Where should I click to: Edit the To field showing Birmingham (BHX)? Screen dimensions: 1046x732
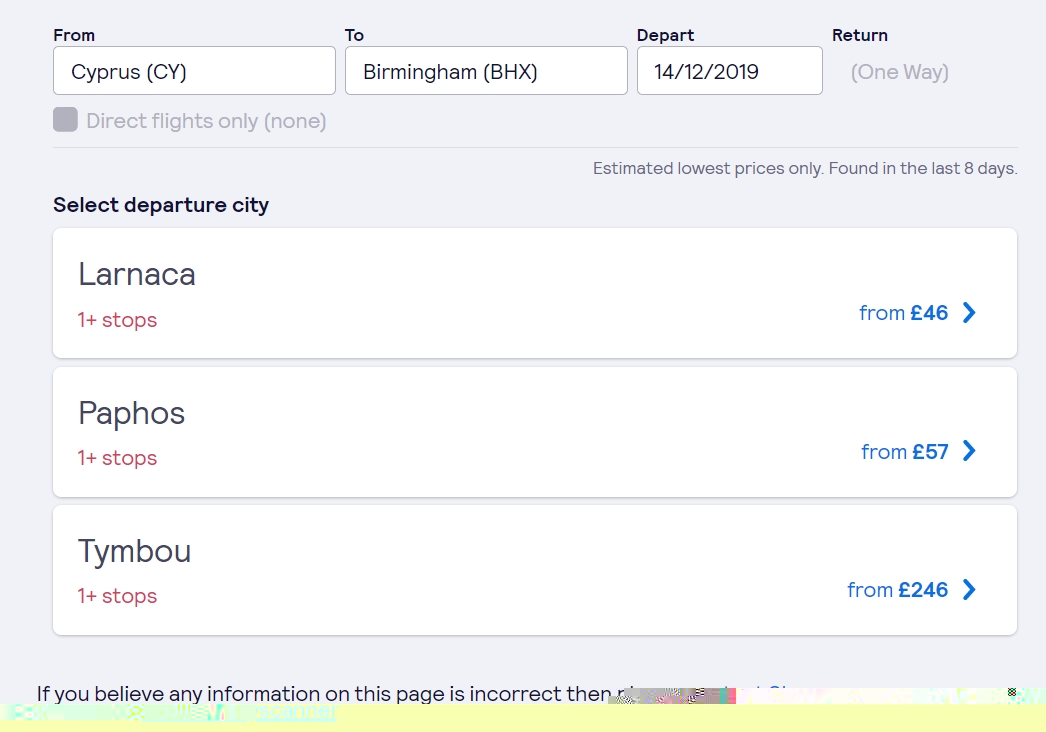(486, 71)
